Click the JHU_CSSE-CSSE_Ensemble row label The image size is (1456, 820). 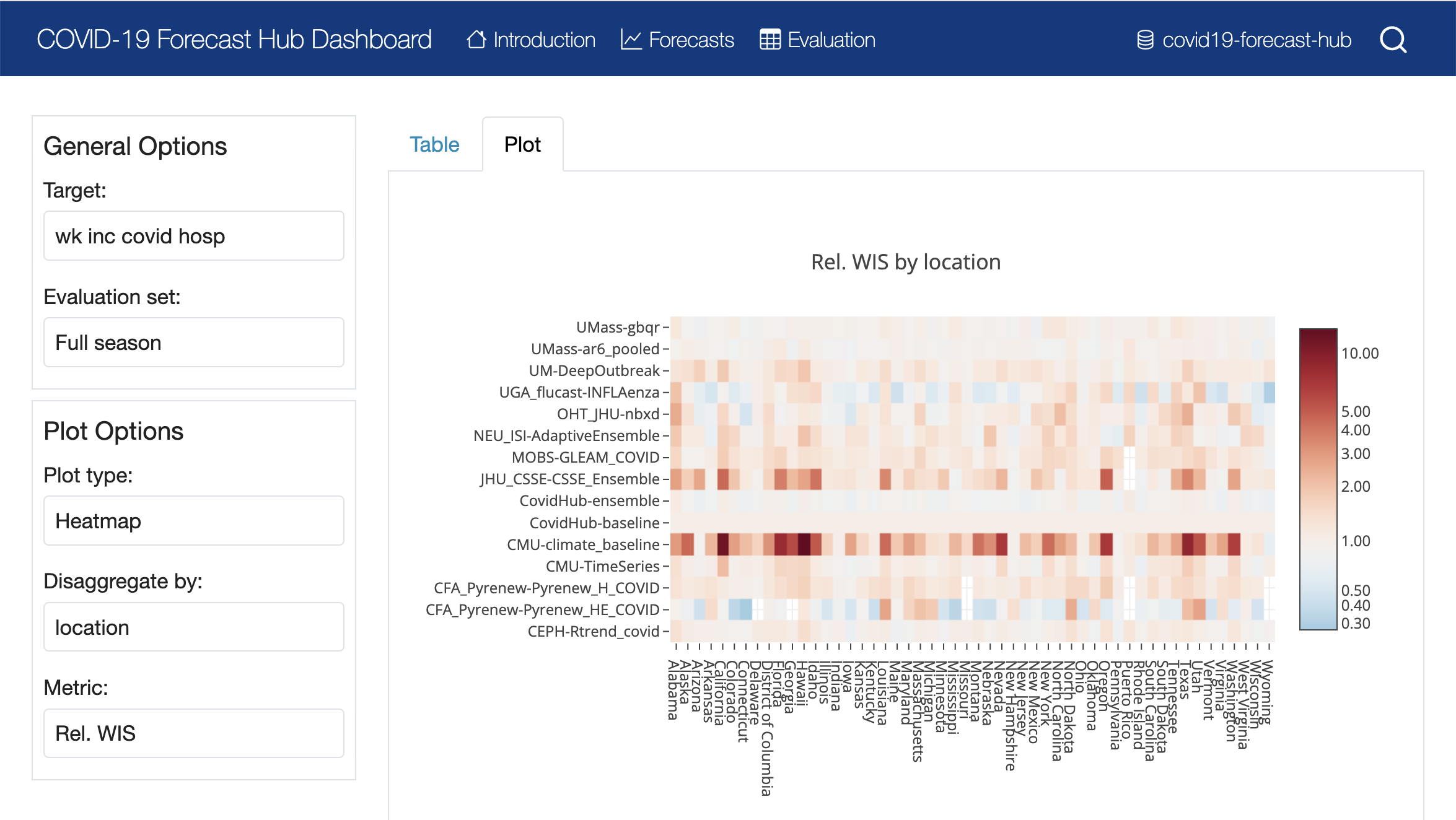click(x=569, y=479)
